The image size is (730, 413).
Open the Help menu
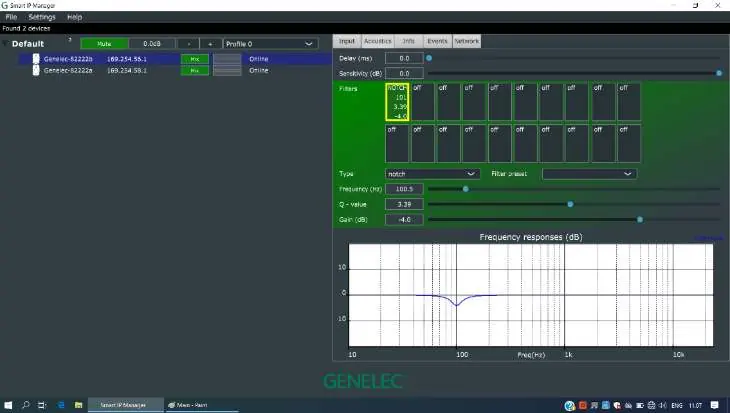(x=74, y=17)
